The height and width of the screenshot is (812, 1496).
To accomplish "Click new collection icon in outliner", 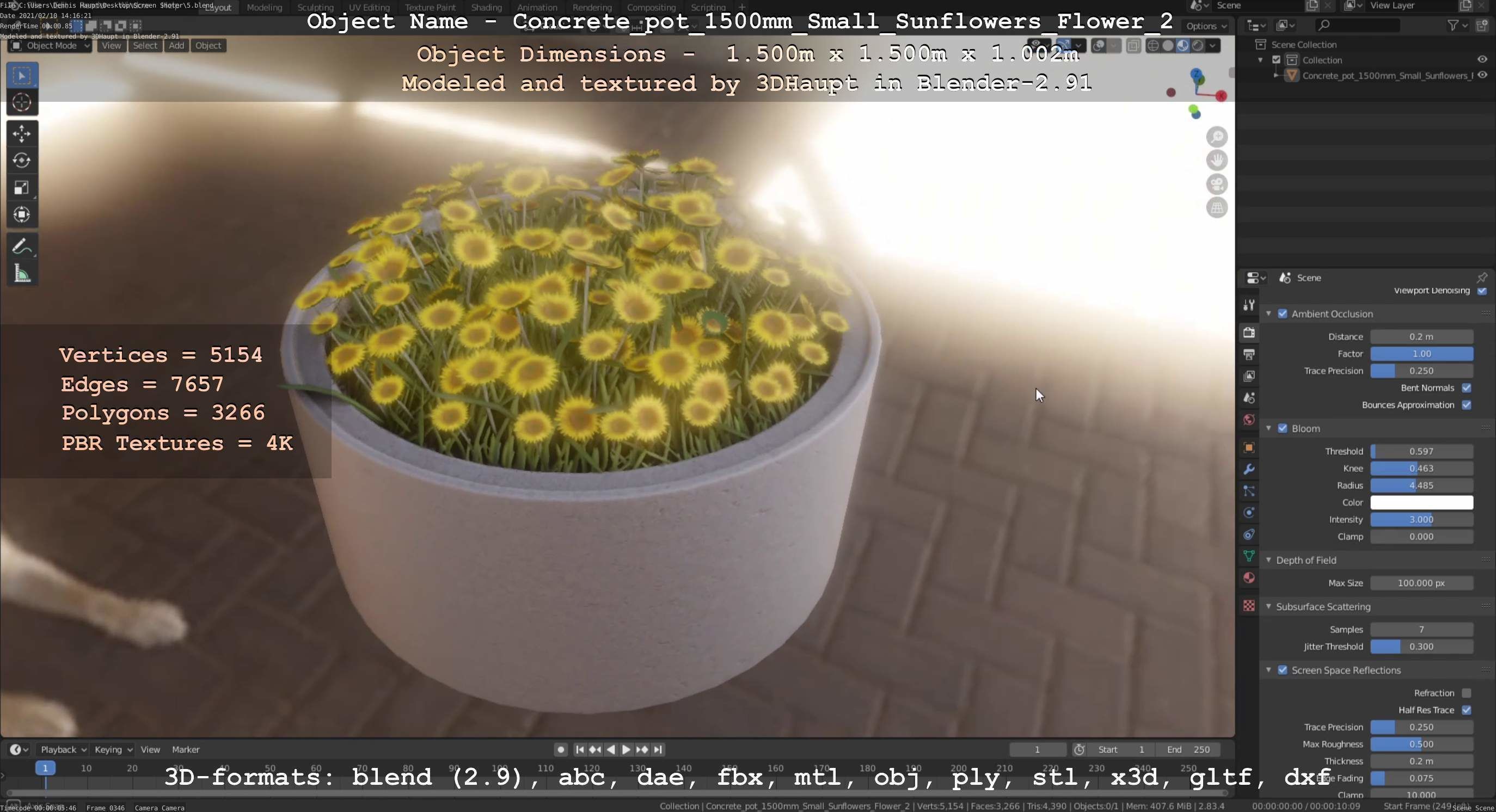I will [x=1482, y=26].
